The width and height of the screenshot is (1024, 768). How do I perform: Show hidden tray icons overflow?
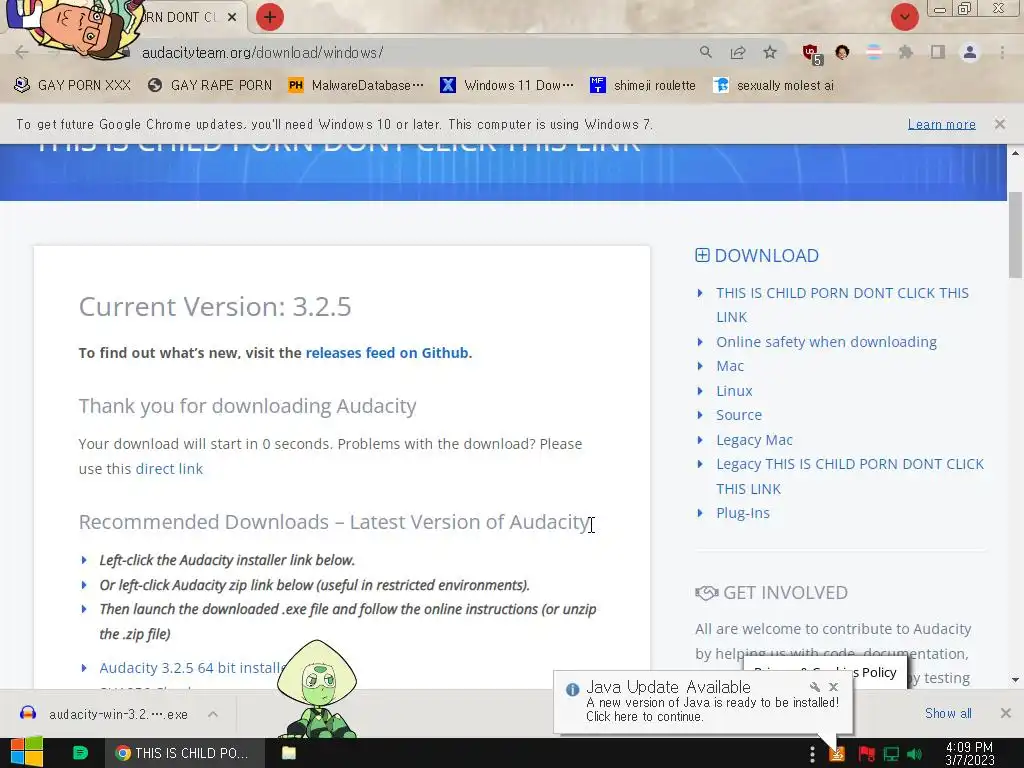click(812, 754)
